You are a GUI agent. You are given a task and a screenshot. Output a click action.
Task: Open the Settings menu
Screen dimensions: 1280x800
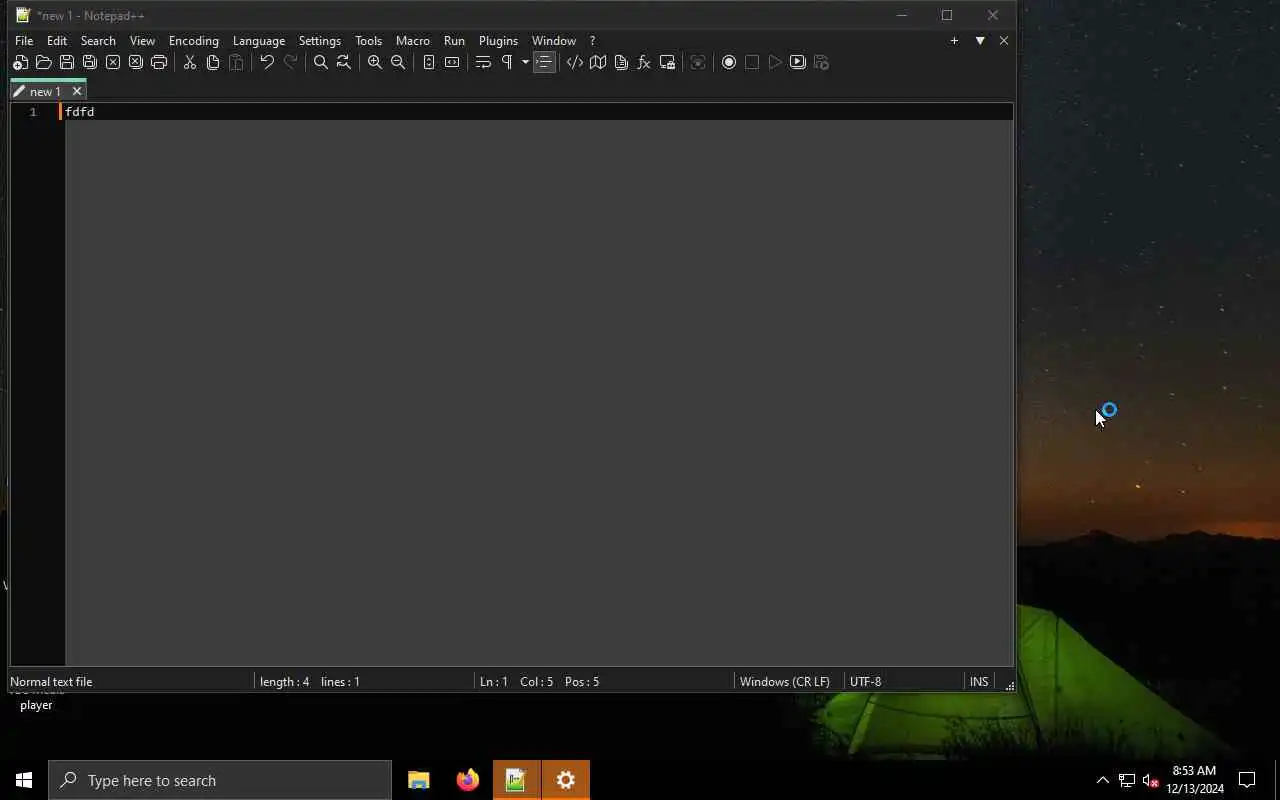[x=320, y=41]
